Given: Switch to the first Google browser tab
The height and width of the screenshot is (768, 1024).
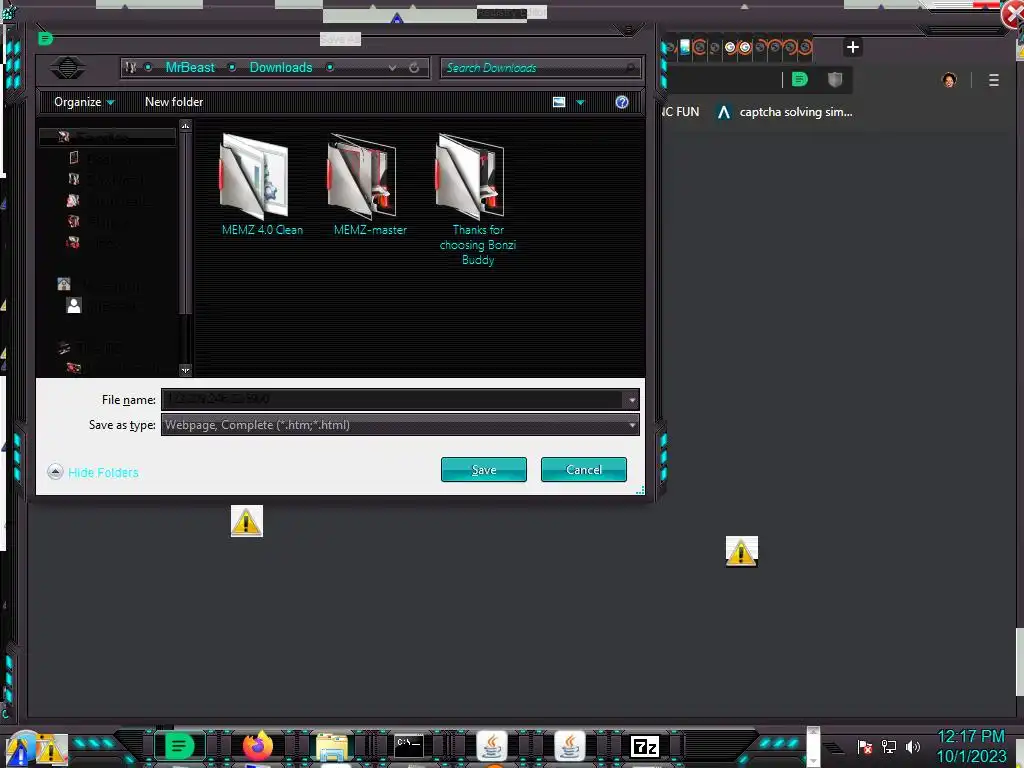Looking at the screenshot, I should pyautogui.click(x=730, y=47).
